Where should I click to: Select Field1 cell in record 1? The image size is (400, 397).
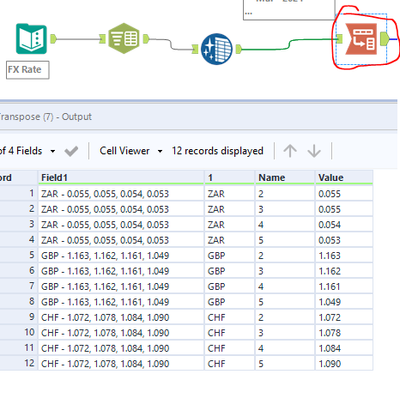121,194
